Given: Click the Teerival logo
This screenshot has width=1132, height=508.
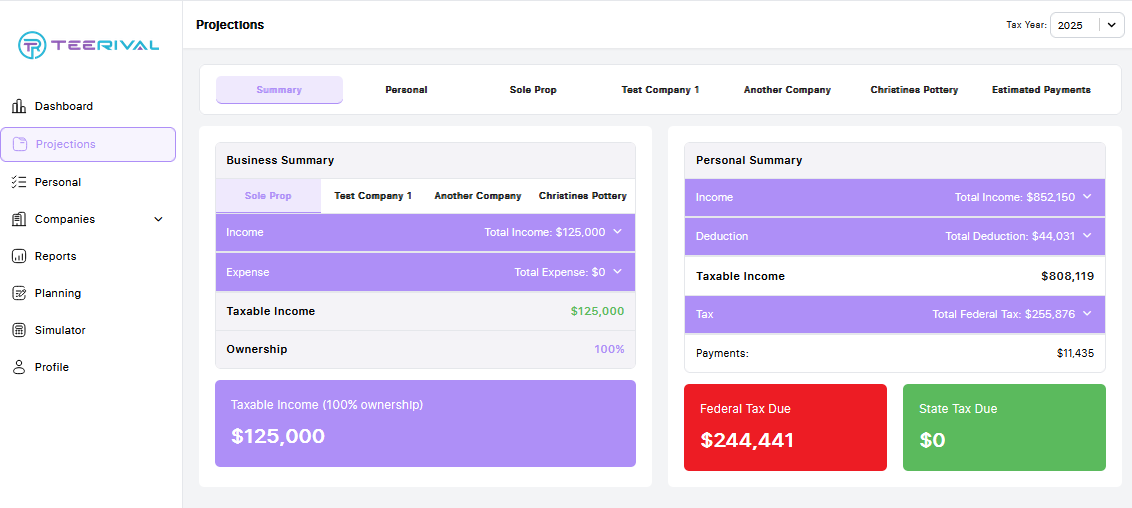Looking at the screenshot, I should (88, 45).
